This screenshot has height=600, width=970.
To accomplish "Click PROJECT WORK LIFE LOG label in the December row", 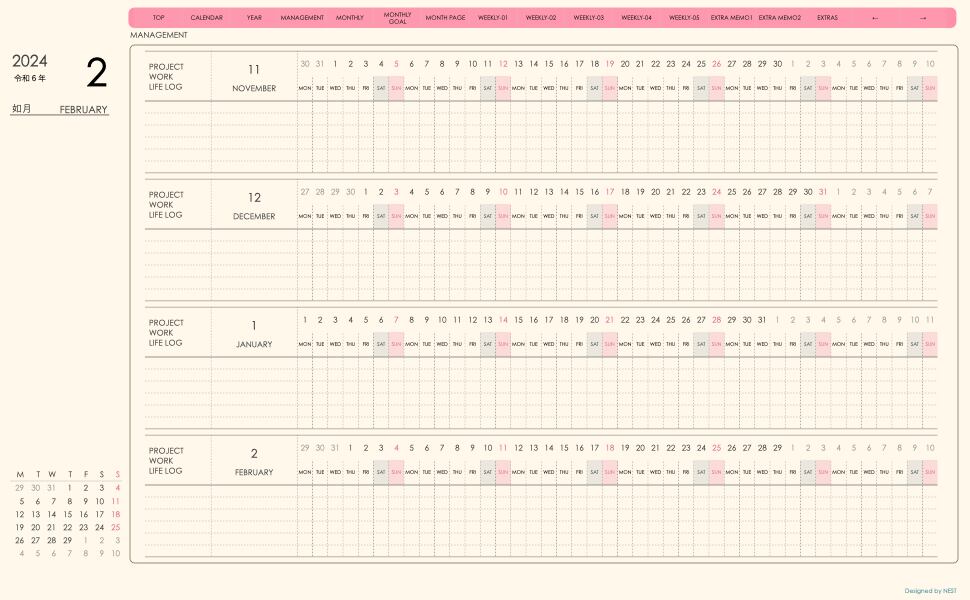I will (166, 205).
